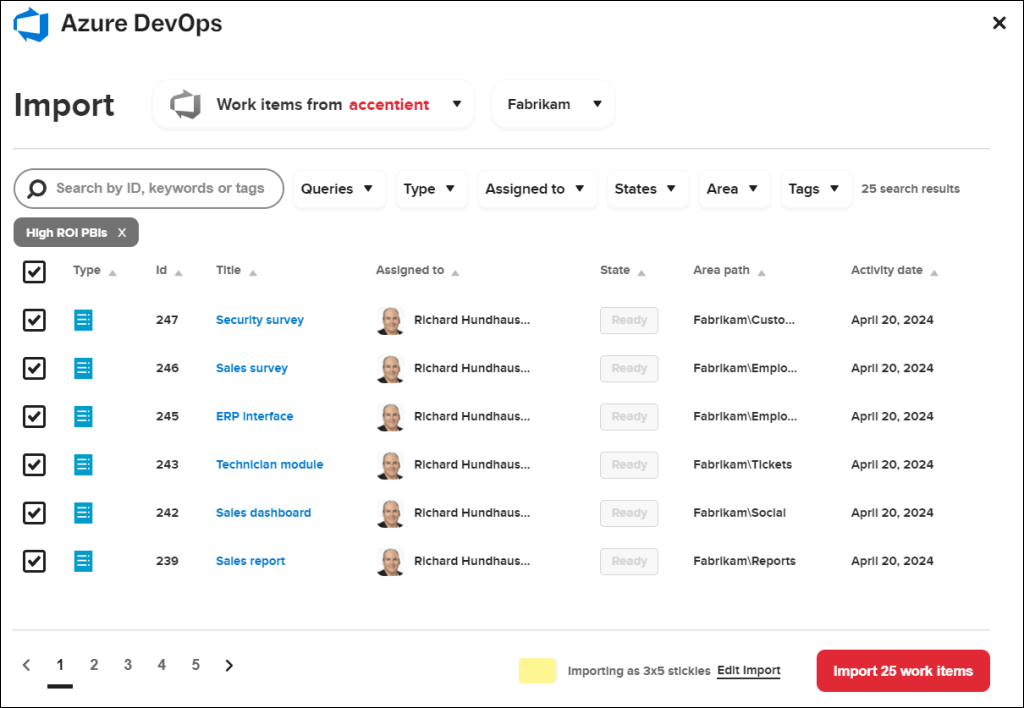Click Richard Hundhausen avatar in row 246

coord(391,369)
